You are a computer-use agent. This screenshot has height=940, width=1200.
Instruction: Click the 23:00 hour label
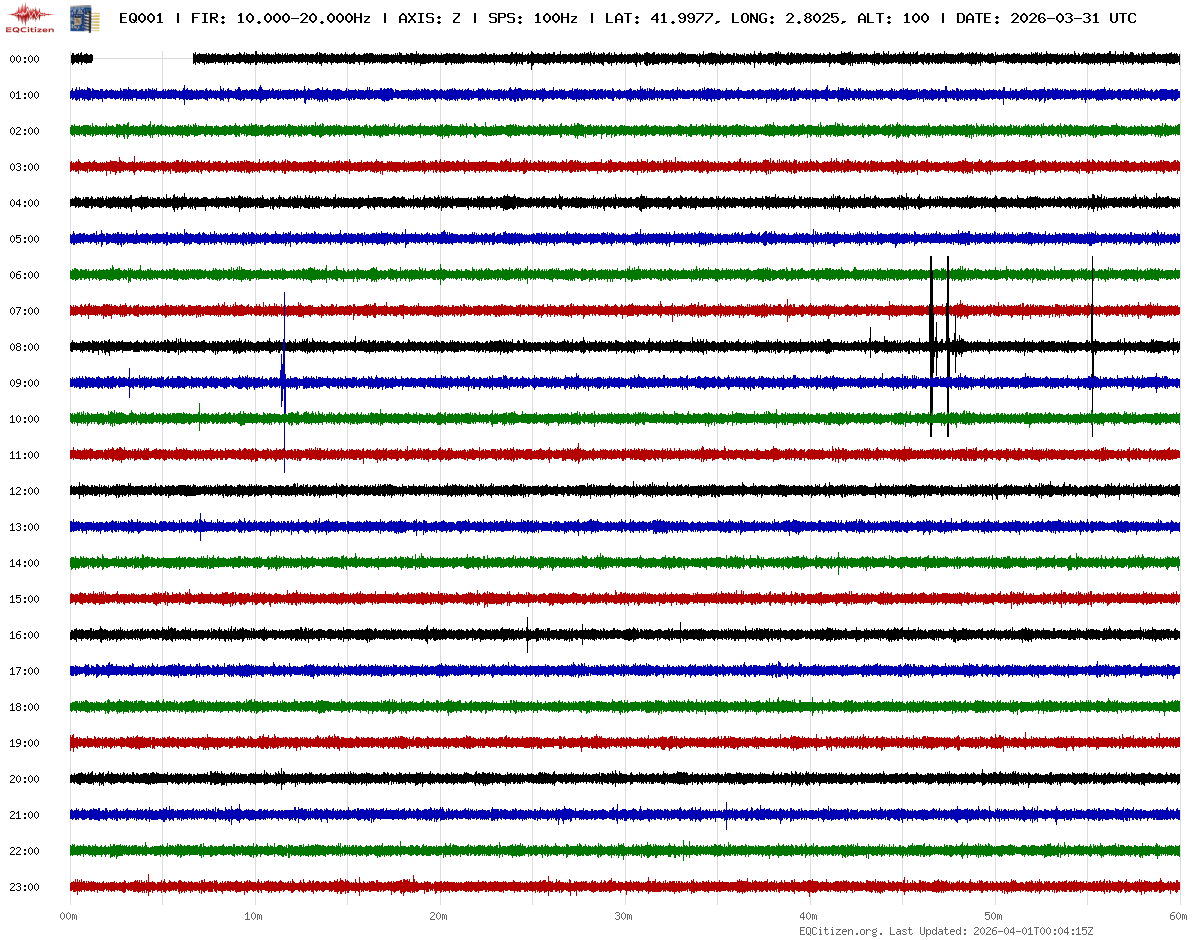pyautogui.click(x=24, y=887)
